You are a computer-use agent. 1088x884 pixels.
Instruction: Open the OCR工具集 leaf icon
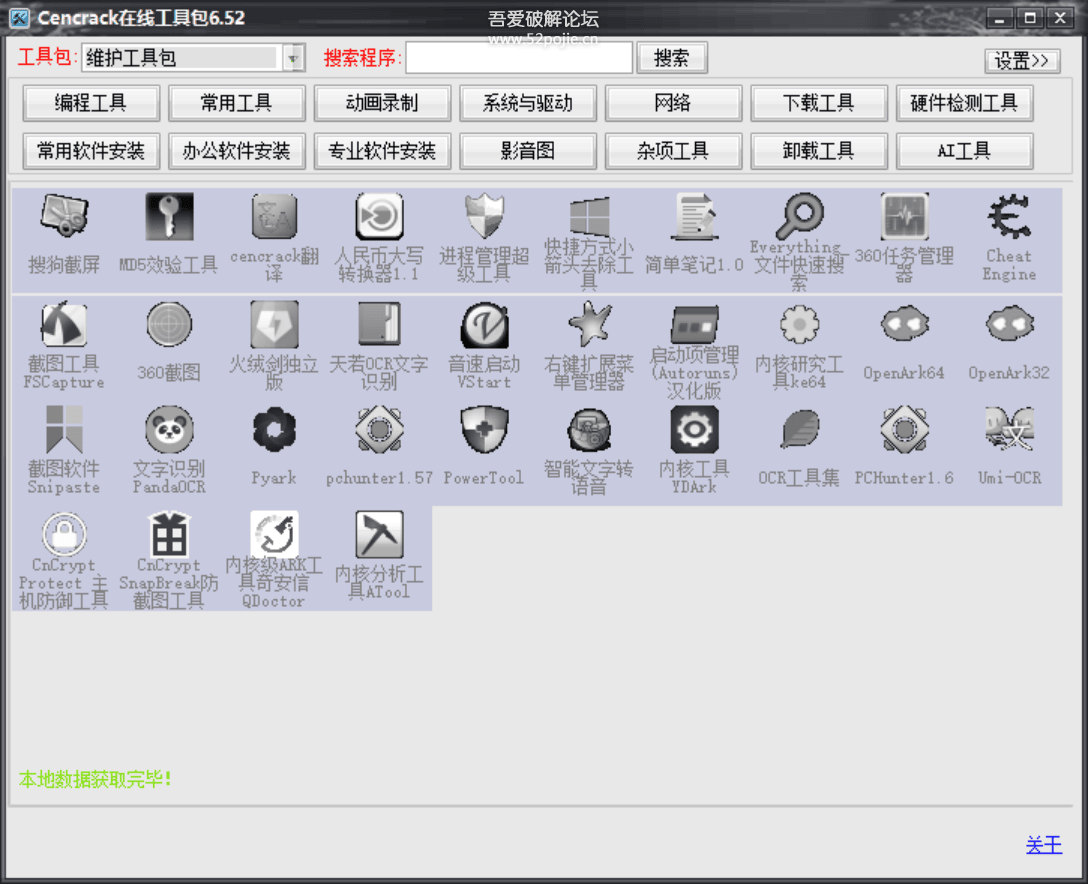click(799, 430)
